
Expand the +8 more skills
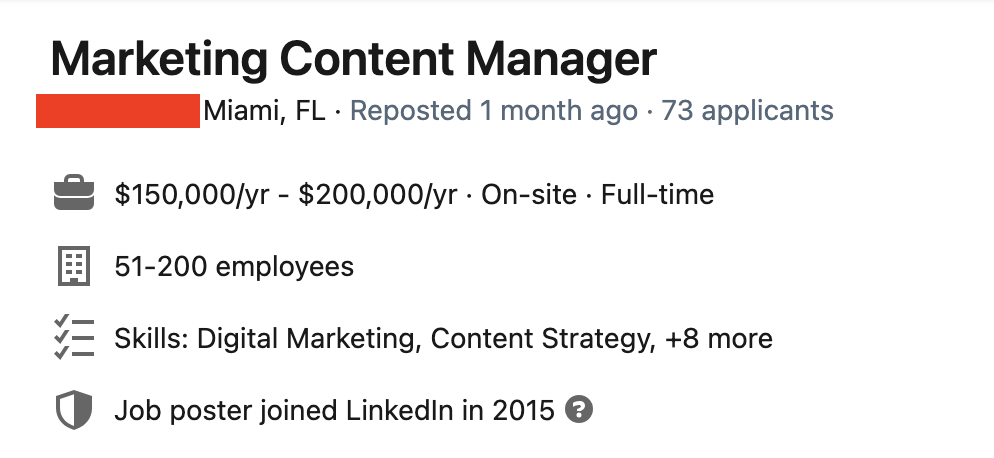pyautogui.click(x=718, y=339)
